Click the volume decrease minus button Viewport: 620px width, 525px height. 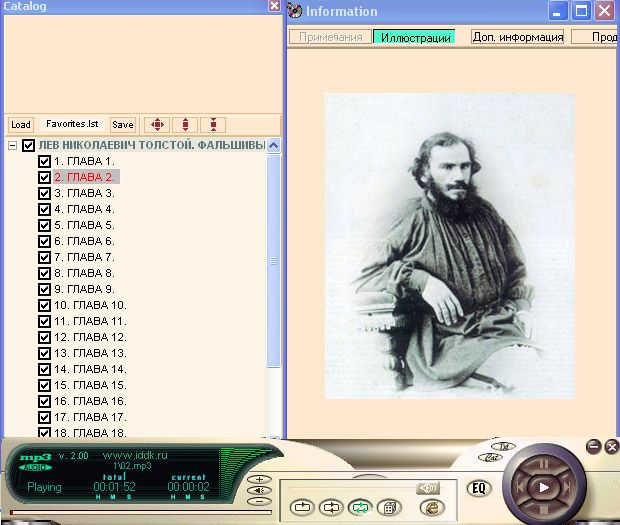[258, 501]
